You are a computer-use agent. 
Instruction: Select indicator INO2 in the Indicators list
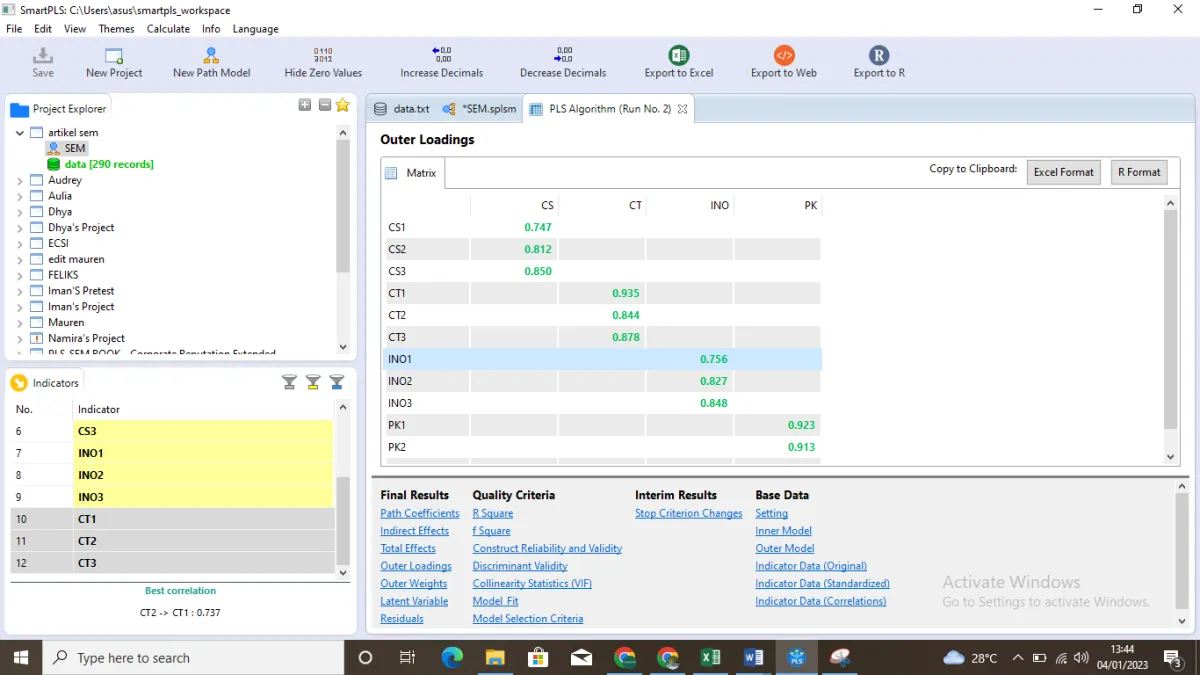click(x=172, y=475)
